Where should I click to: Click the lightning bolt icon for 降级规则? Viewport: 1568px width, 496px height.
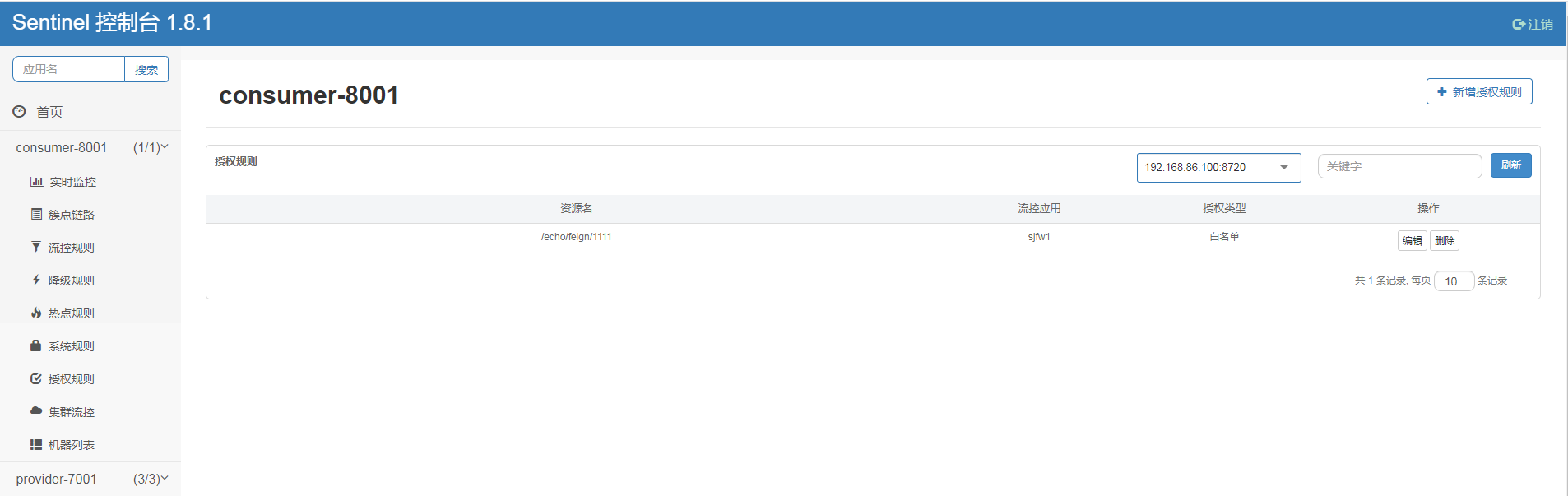36,280
